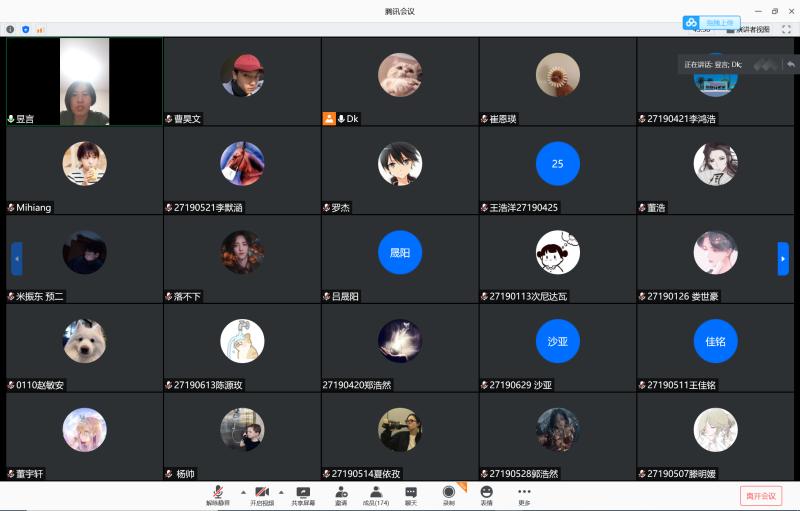The height and width of the screenshot is (511, 800).
Task: Click the blue security shield icon
Action: tap(25, 29)
